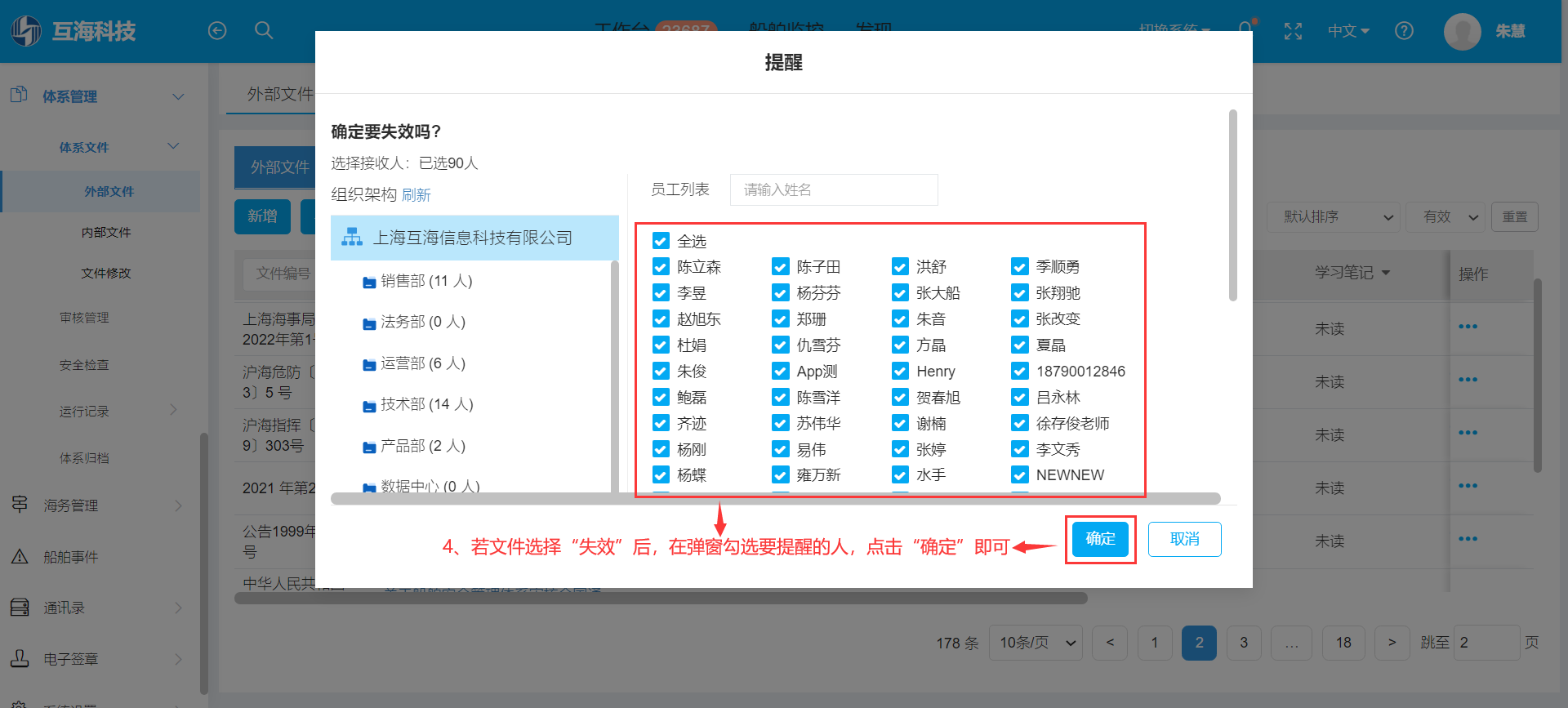
Task: Go to page 3 in pagination
Action: tap(1244, 643)
